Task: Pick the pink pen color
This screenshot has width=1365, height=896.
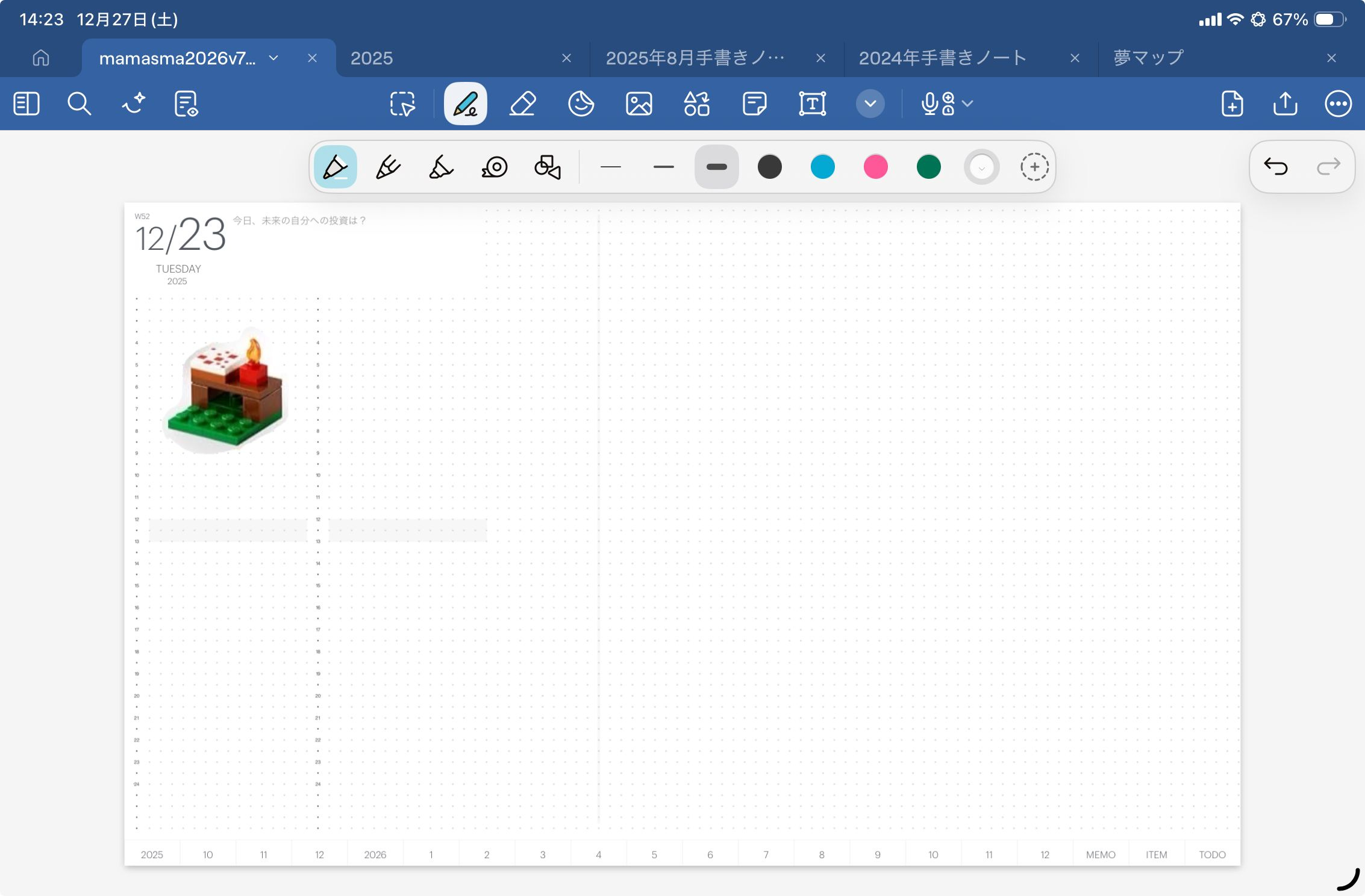Action: (x=875, y=167)
